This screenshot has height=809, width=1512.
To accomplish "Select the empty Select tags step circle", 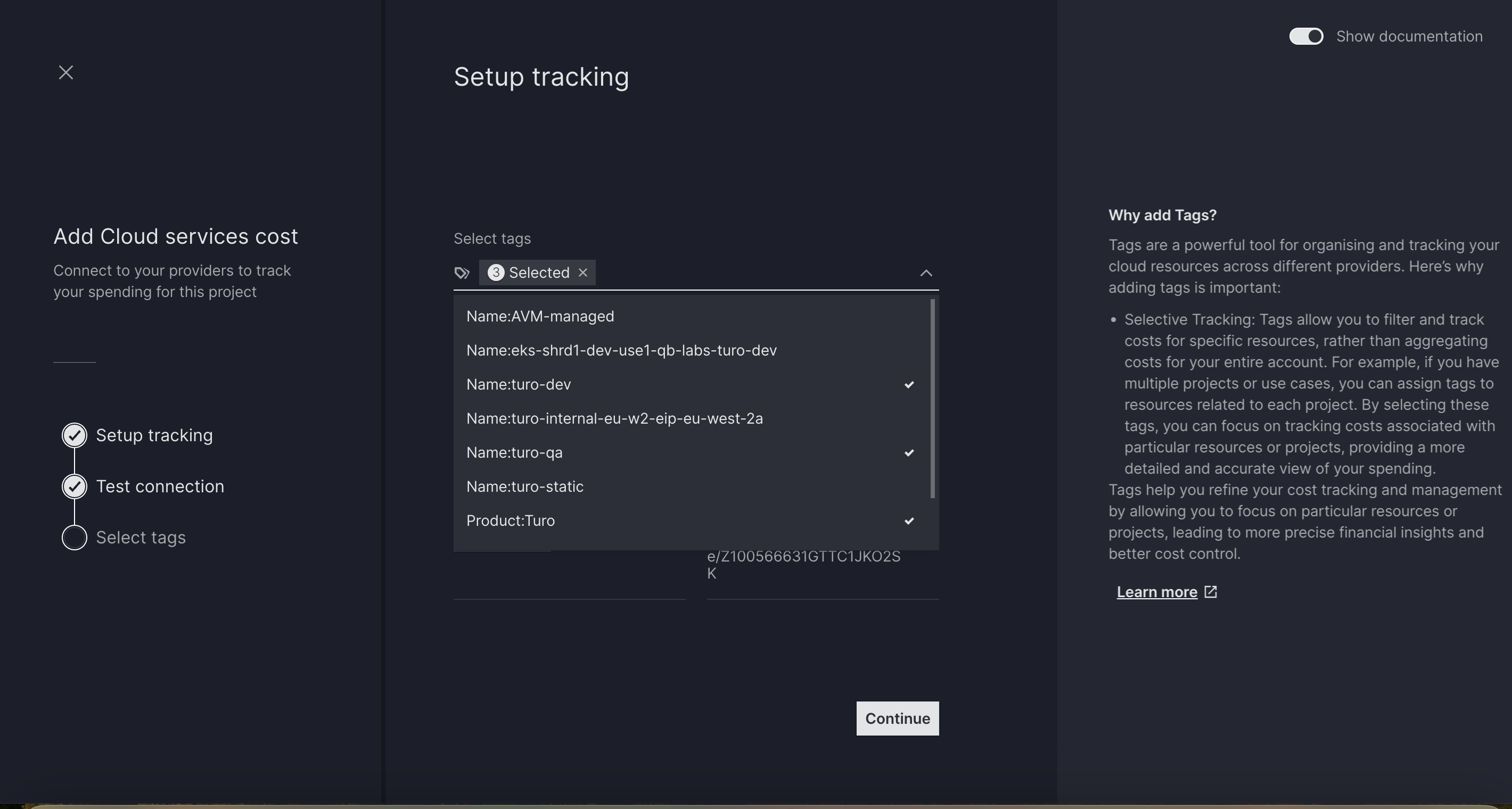I will click(x=74, y=538).
